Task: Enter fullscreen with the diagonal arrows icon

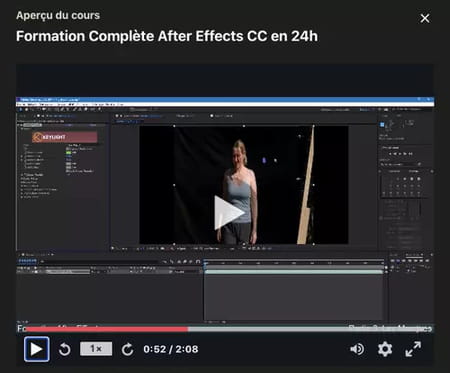Action: 413,349
